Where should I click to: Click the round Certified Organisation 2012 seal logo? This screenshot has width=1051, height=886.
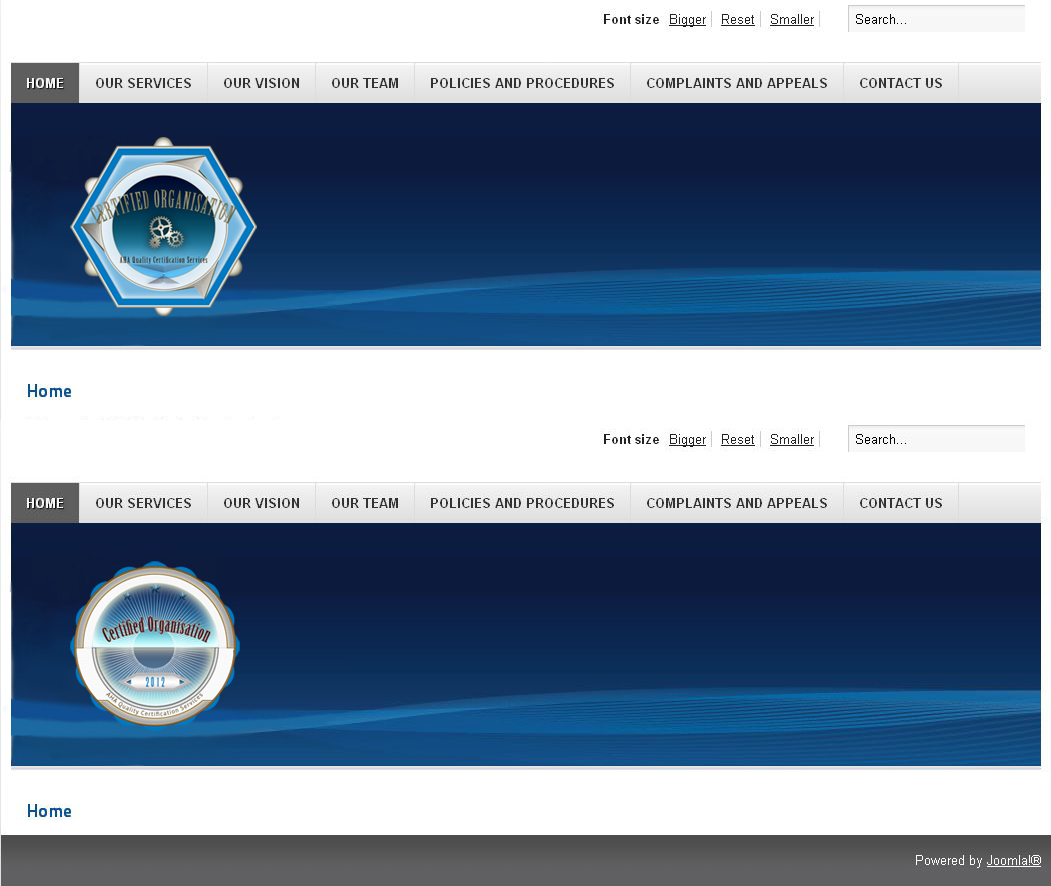click(x=155, y=643)
